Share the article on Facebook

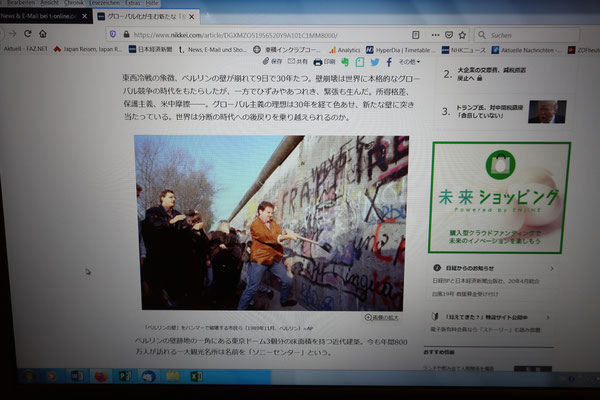coord(389,62)
